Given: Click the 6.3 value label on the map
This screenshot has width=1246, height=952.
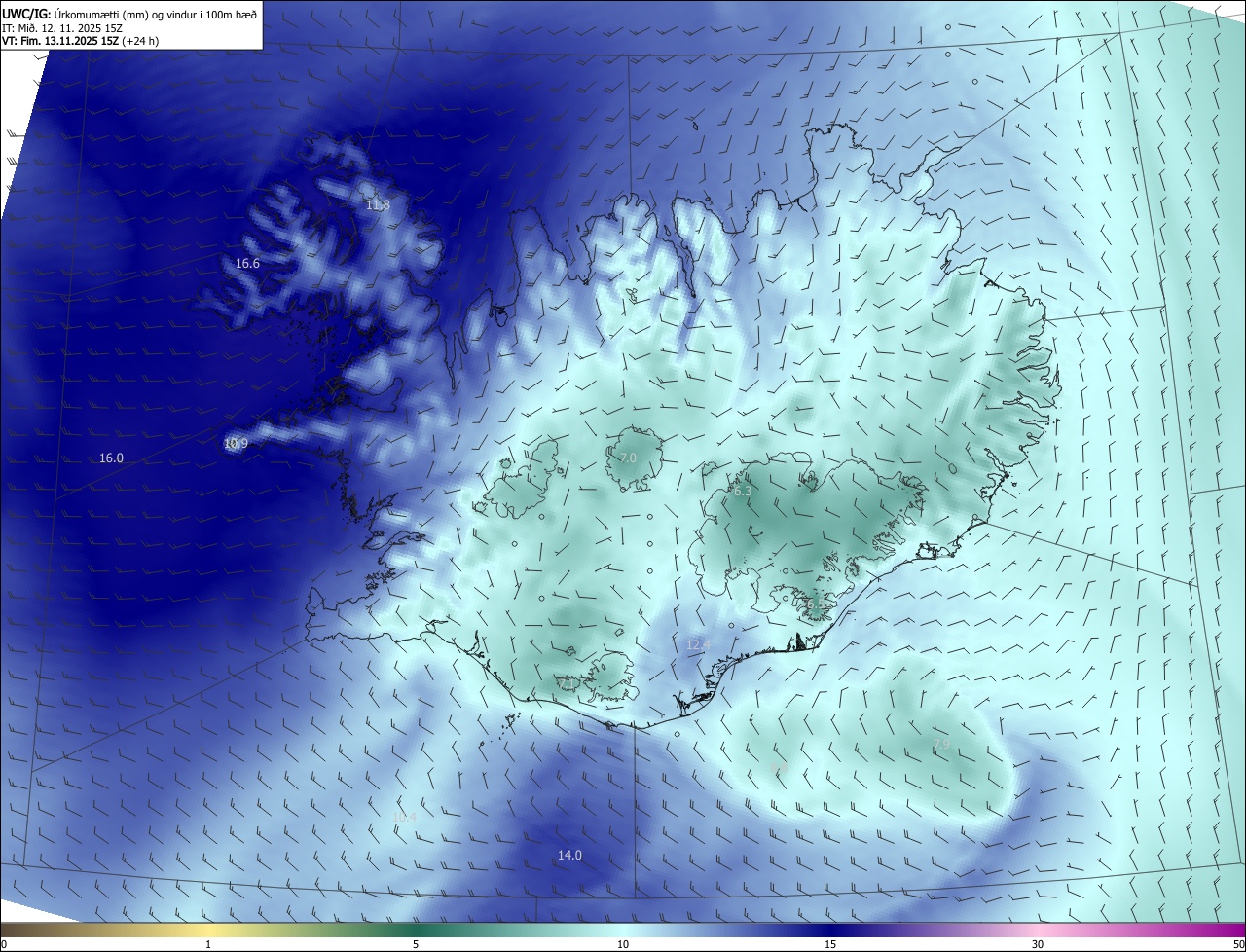Looking at the screenshot, I should [742, 492].
